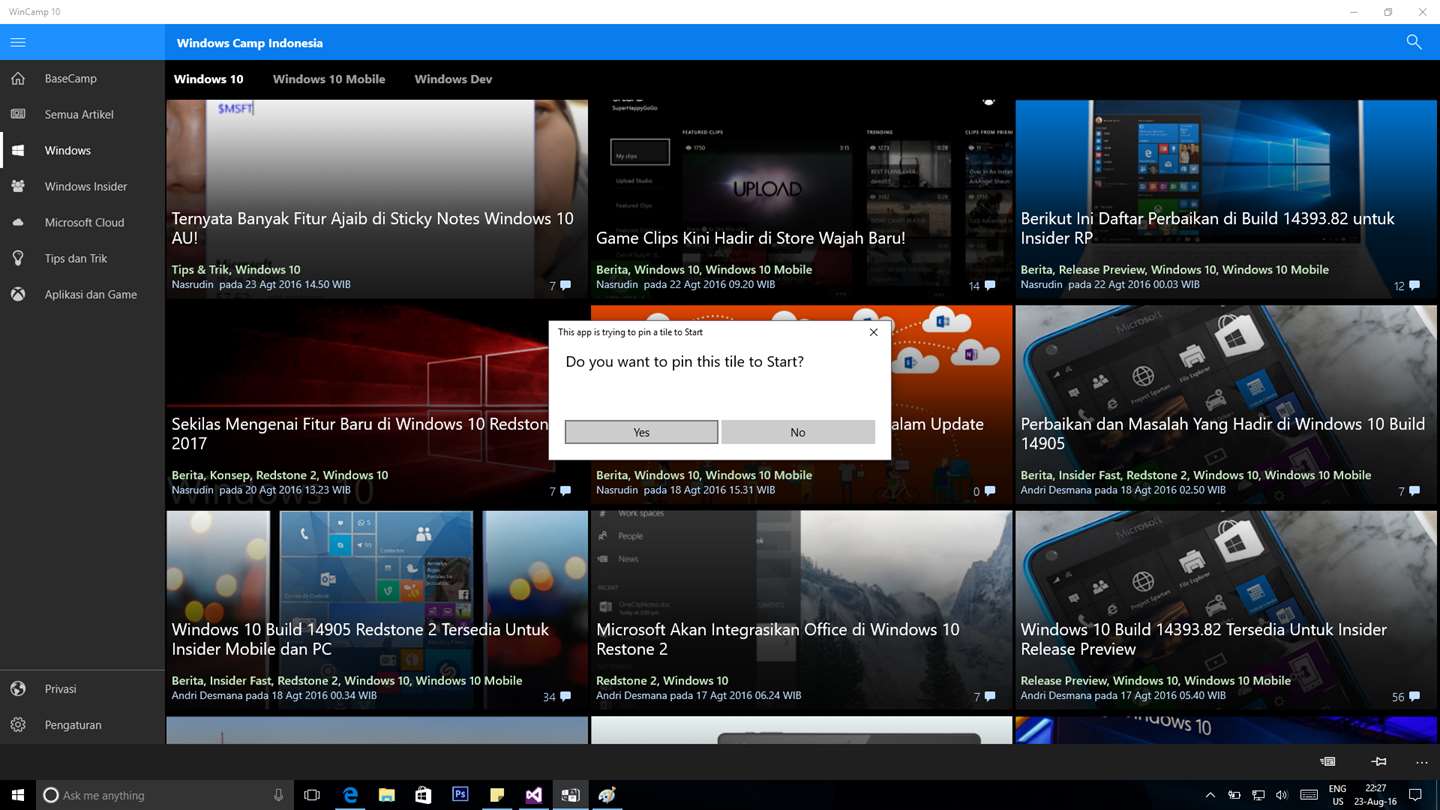Click the Tips dan Trik lightbulb icon
Viewport: 1440px width, 810px height.
[x=18, y=258]
